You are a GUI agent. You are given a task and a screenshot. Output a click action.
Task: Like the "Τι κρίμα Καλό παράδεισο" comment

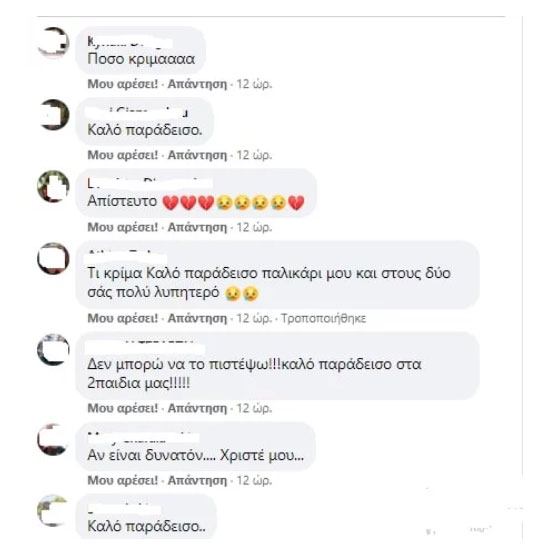point(123,318)
